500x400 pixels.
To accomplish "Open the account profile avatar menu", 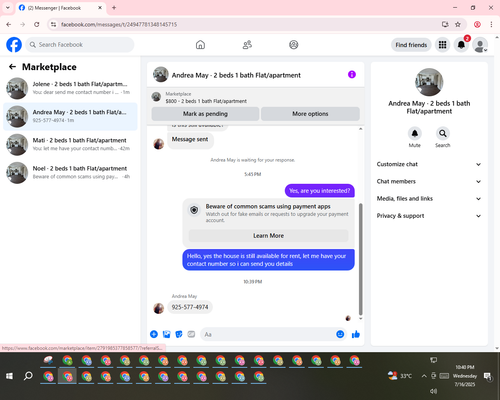I will click(480, 45).
